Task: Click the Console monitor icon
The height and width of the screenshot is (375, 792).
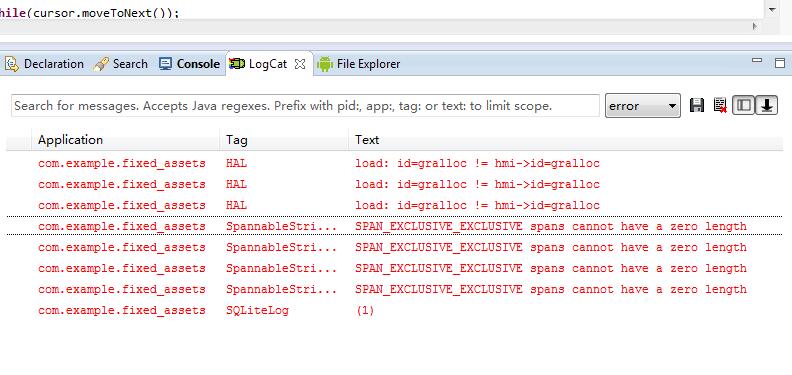Action: tap(165, 64)
